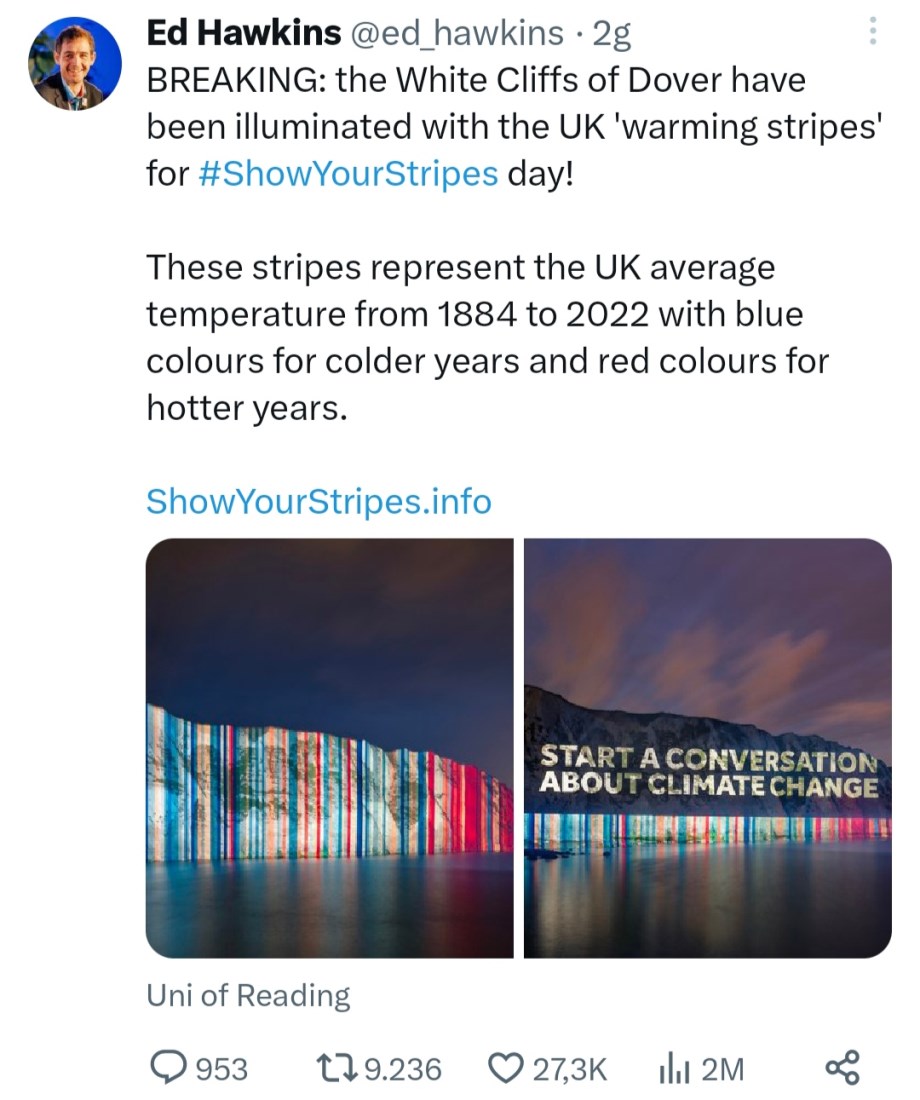Click the views analytics icon showing 2M
This screenshot has height=1100, width=920.
[676, 1068]
